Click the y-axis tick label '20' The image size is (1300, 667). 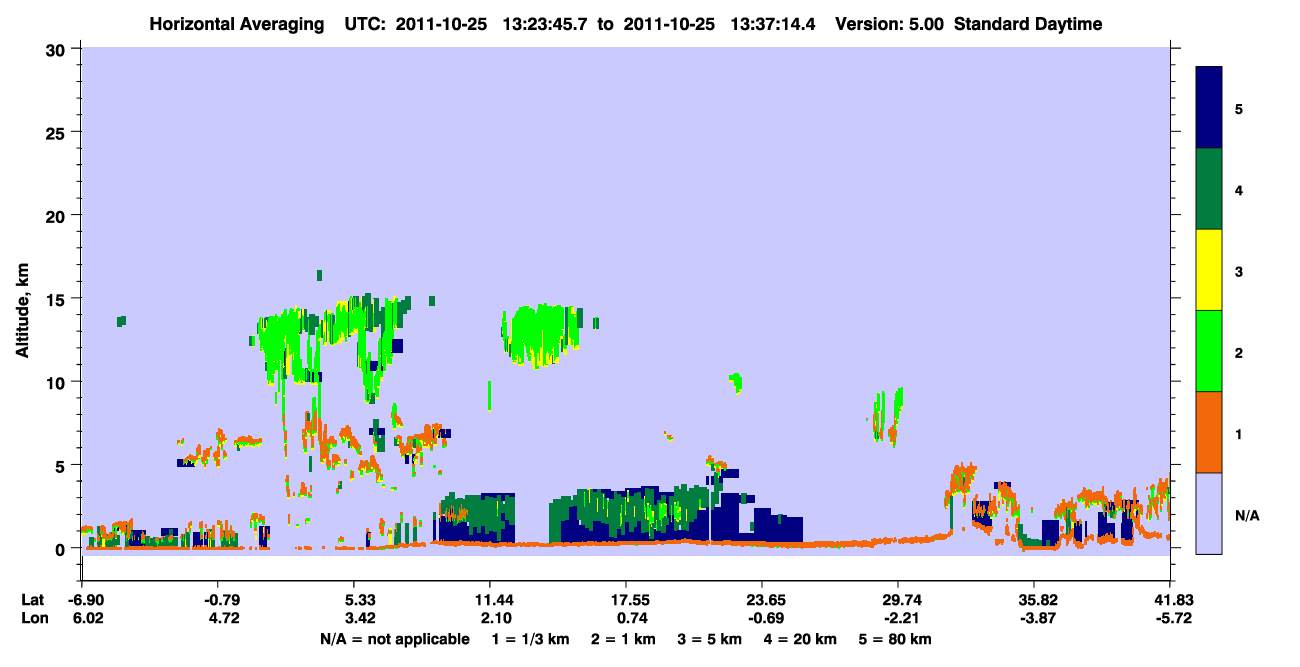click(58, 215)
